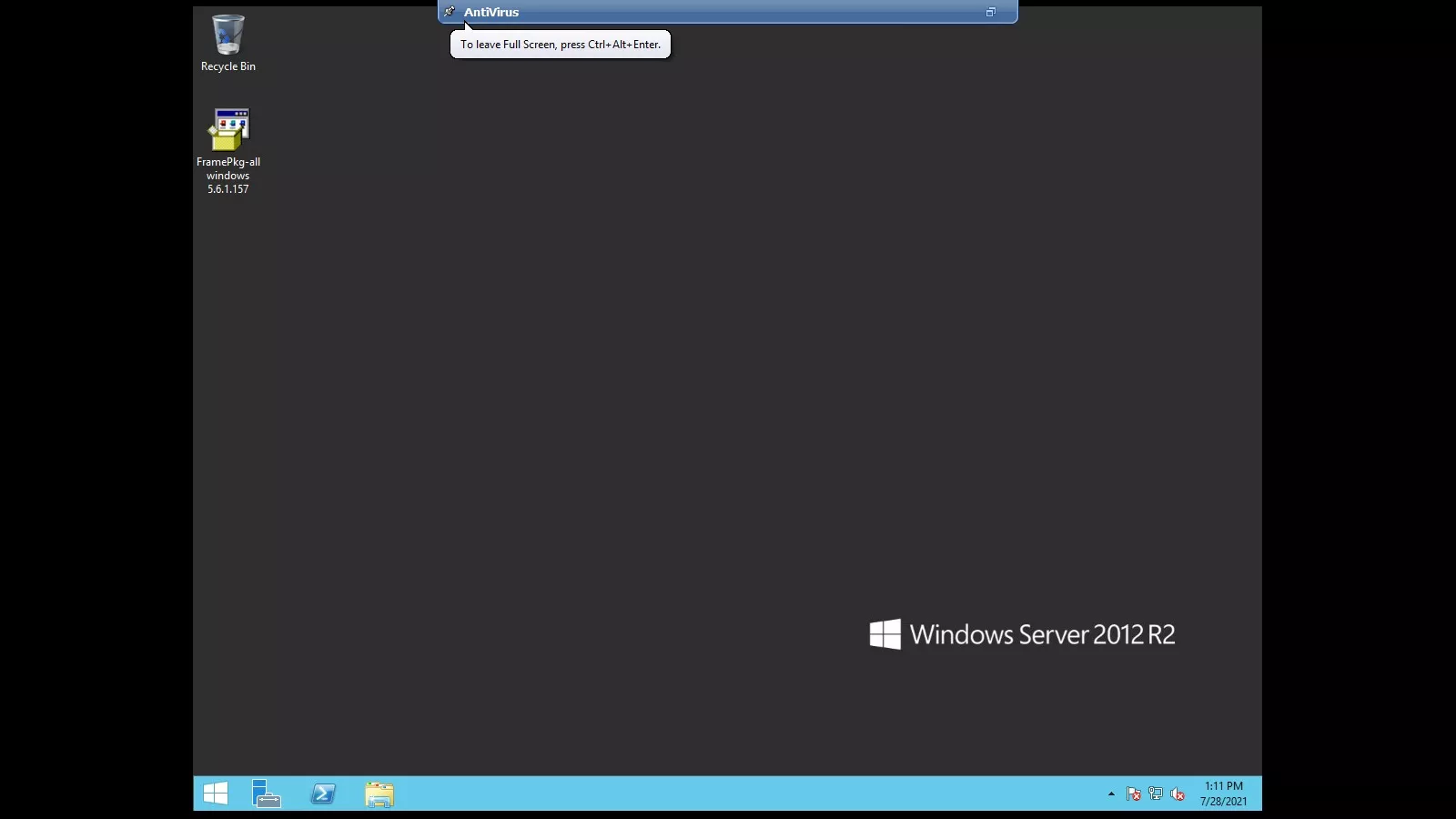Restore down the full-screen remote session
Viewport: 1456px width, 819px height.
point(990,12)
